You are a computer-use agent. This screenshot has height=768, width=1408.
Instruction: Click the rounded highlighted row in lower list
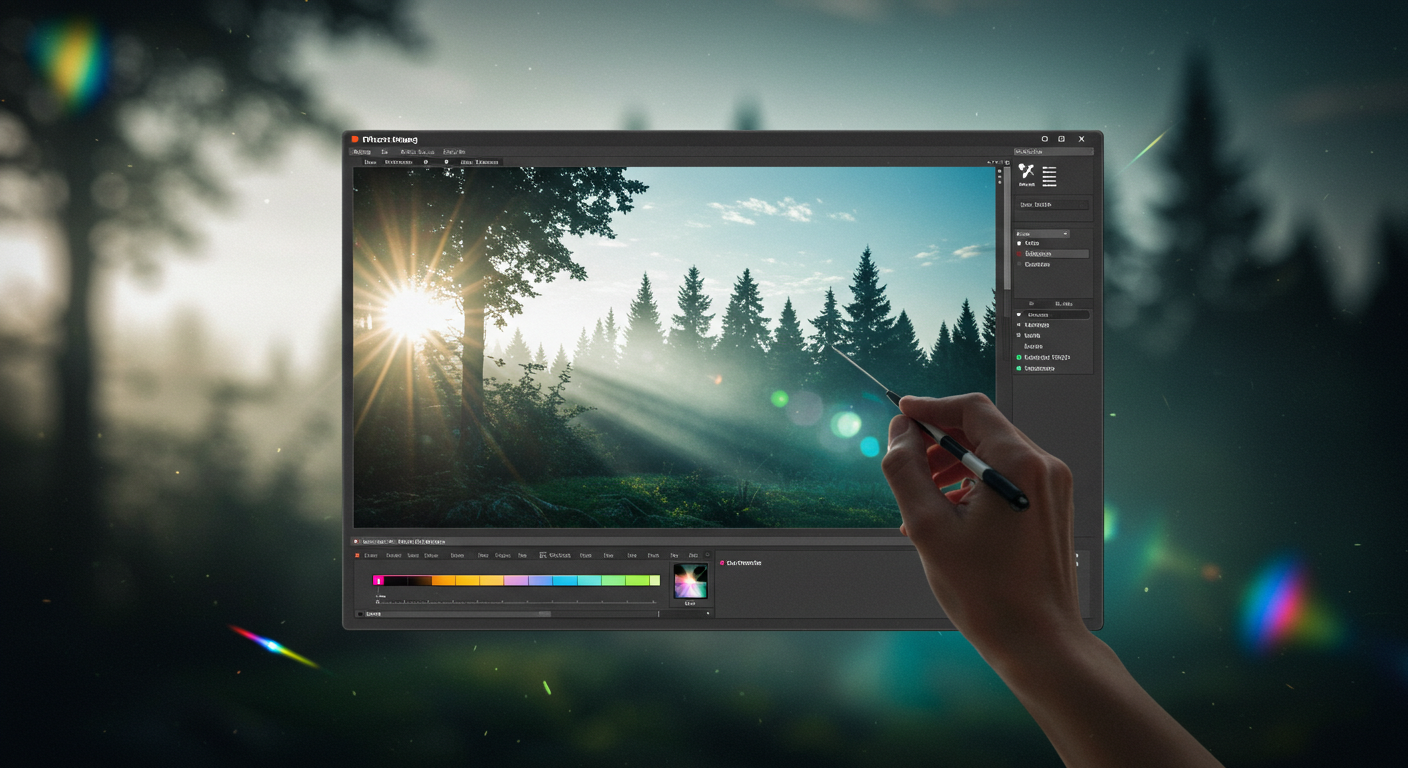tap(1056, 315)
